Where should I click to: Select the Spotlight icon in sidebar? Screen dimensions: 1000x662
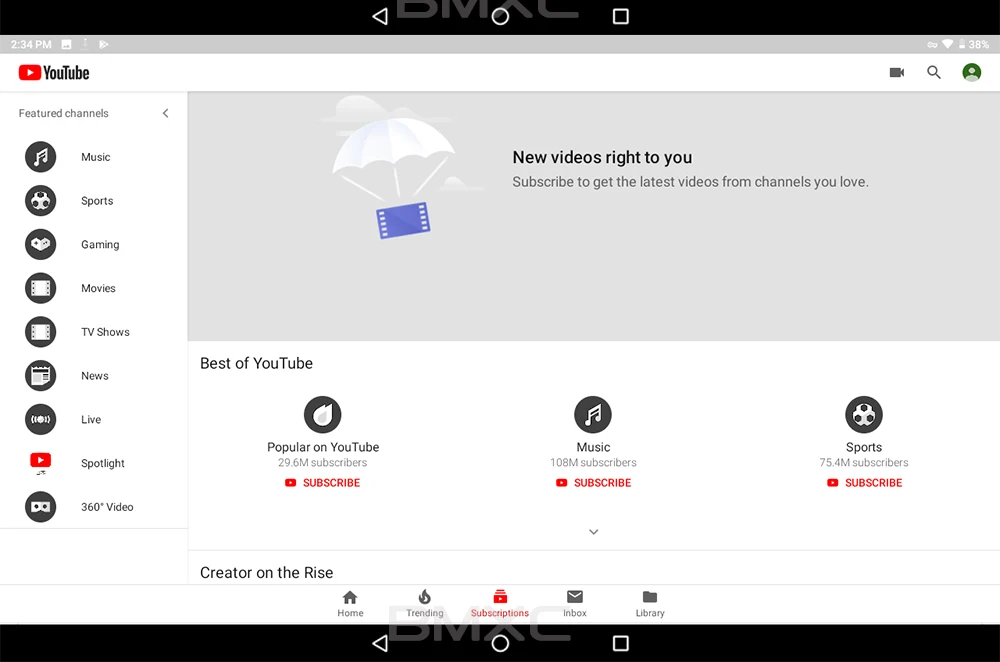click(40, 463)
